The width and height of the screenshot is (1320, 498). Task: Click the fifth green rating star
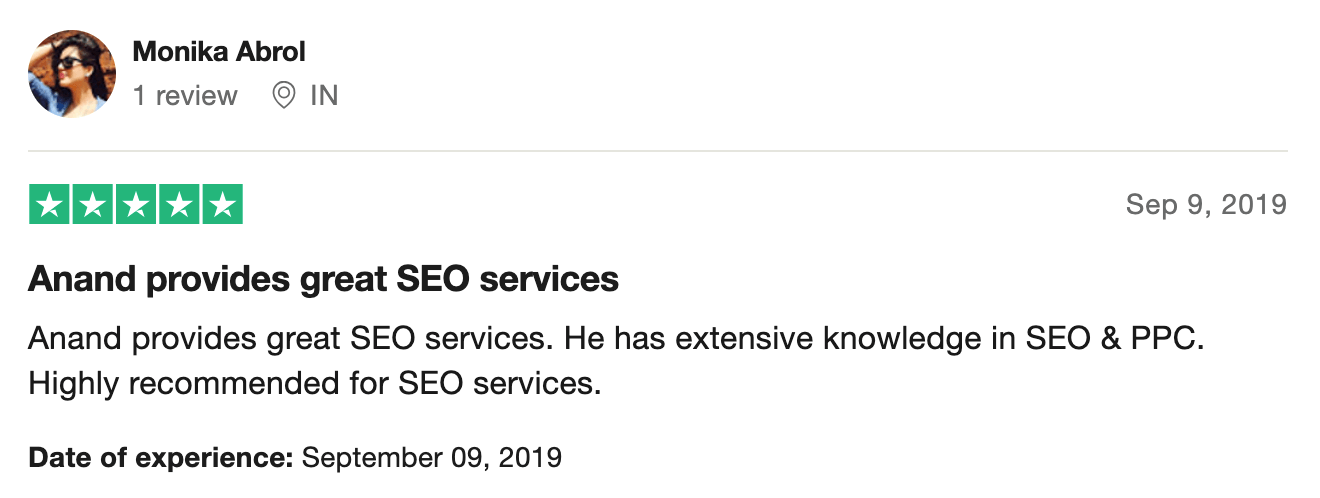coord(222,205)
